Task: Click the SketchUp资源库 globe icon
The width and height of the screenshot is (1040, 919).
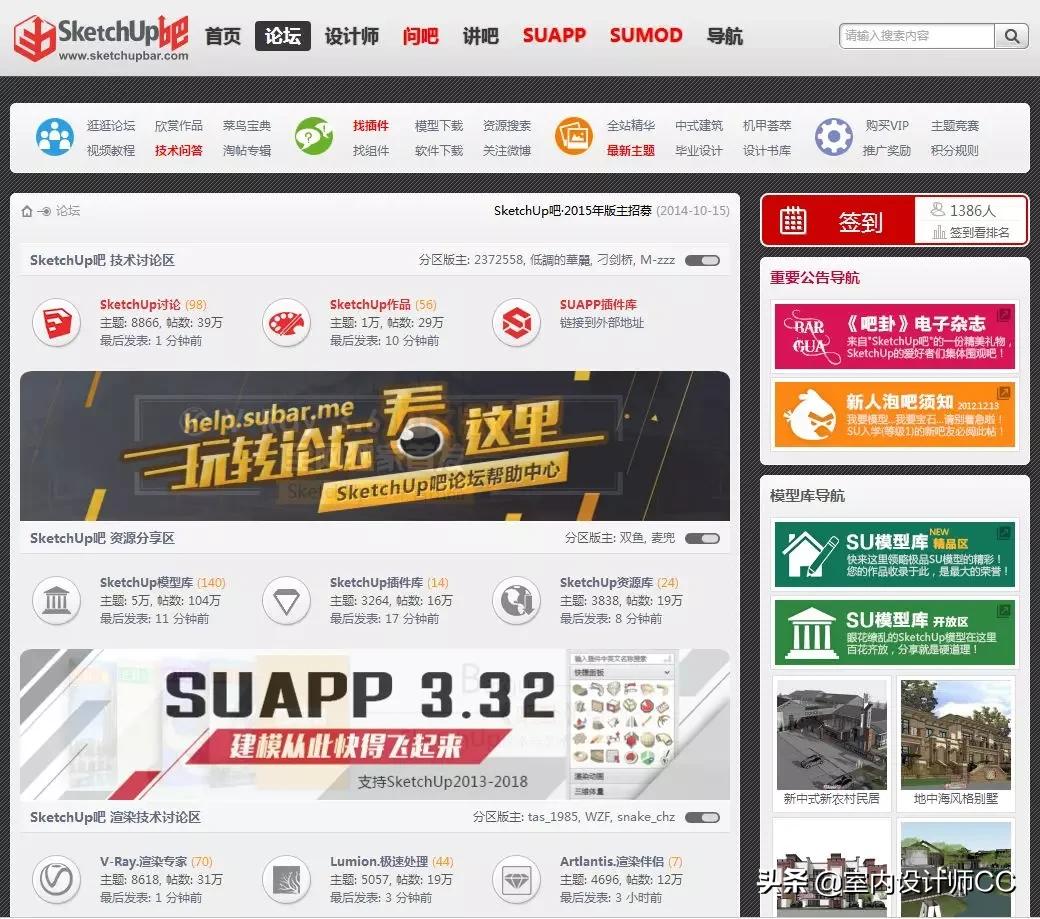Action: click(x=517, y=602)
